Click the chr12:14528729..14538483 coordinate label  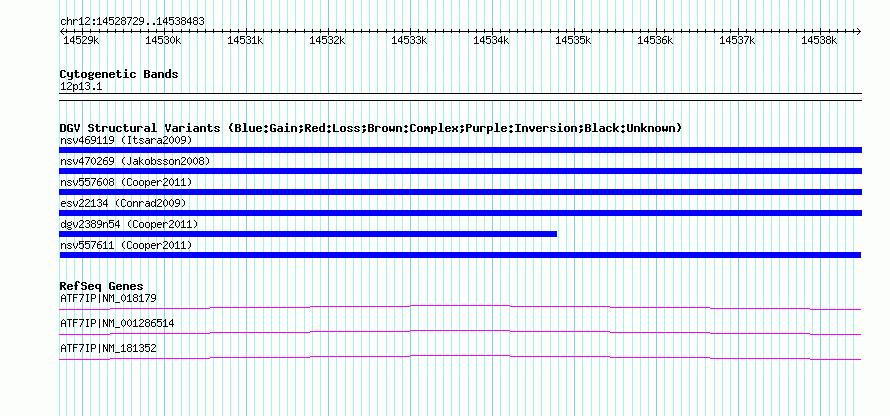click(132, 22)
